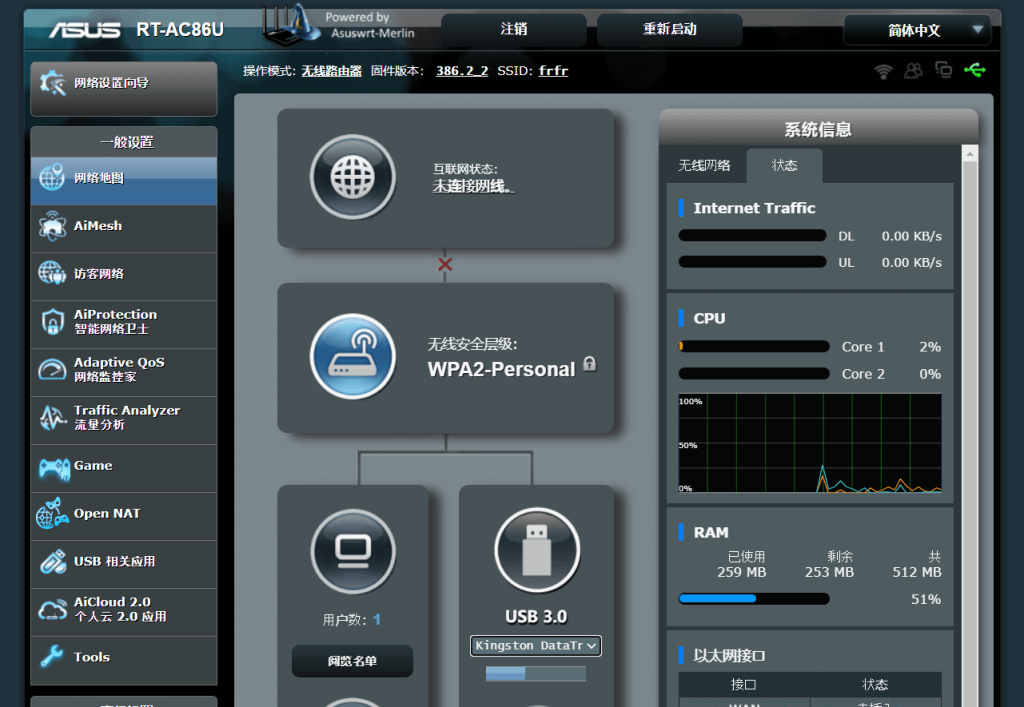The height and width of the screenshot is (707, 1024).
Task: Click the 重新启动 reboot button
Action: coord(669,29)
